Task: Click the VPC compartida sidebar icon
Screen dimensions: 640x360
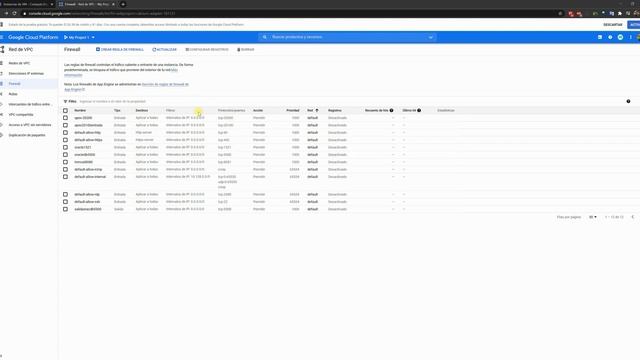Action: coord(2,115)
